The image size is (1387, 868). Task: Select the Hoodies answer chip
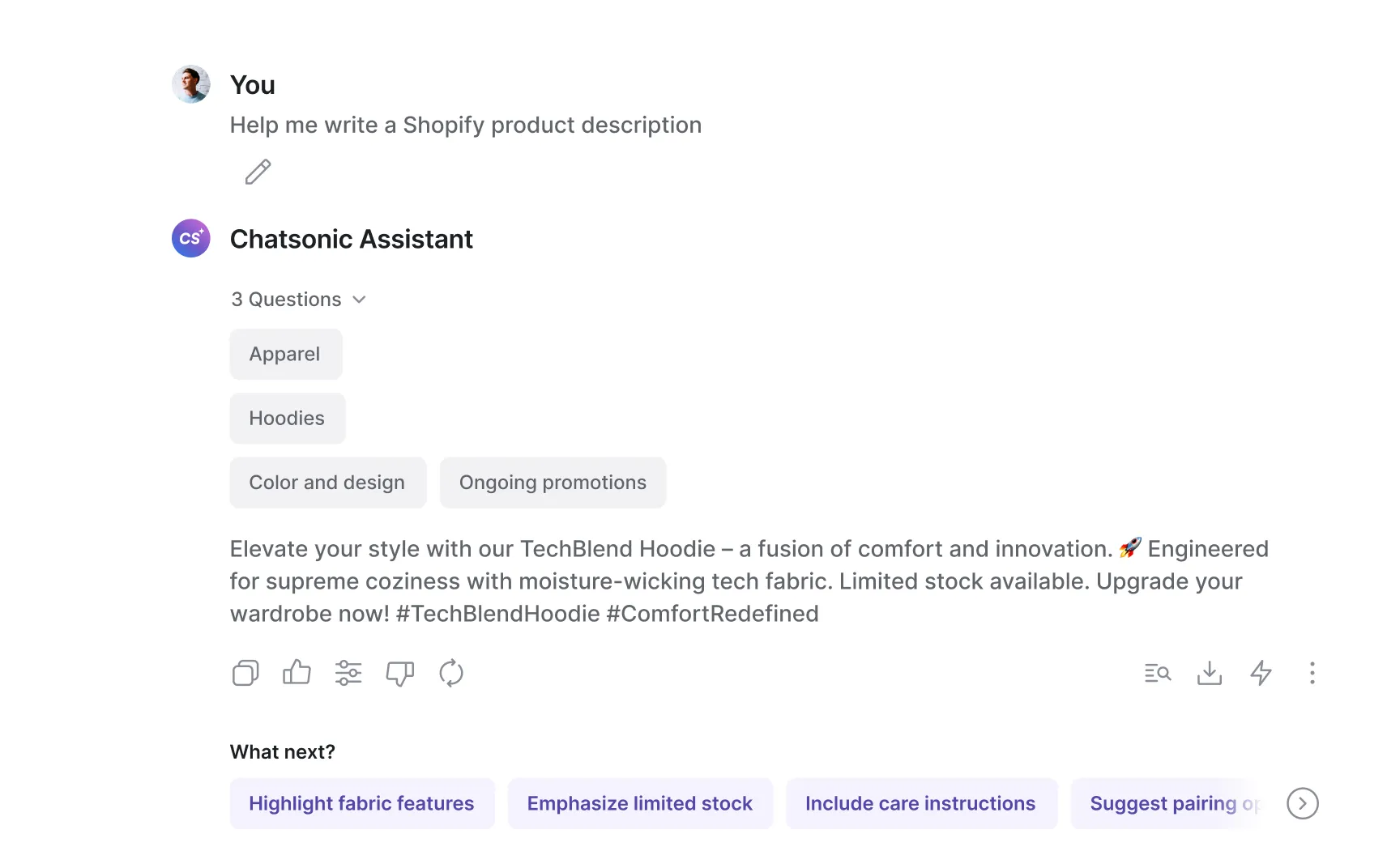[x=287, y=418]
